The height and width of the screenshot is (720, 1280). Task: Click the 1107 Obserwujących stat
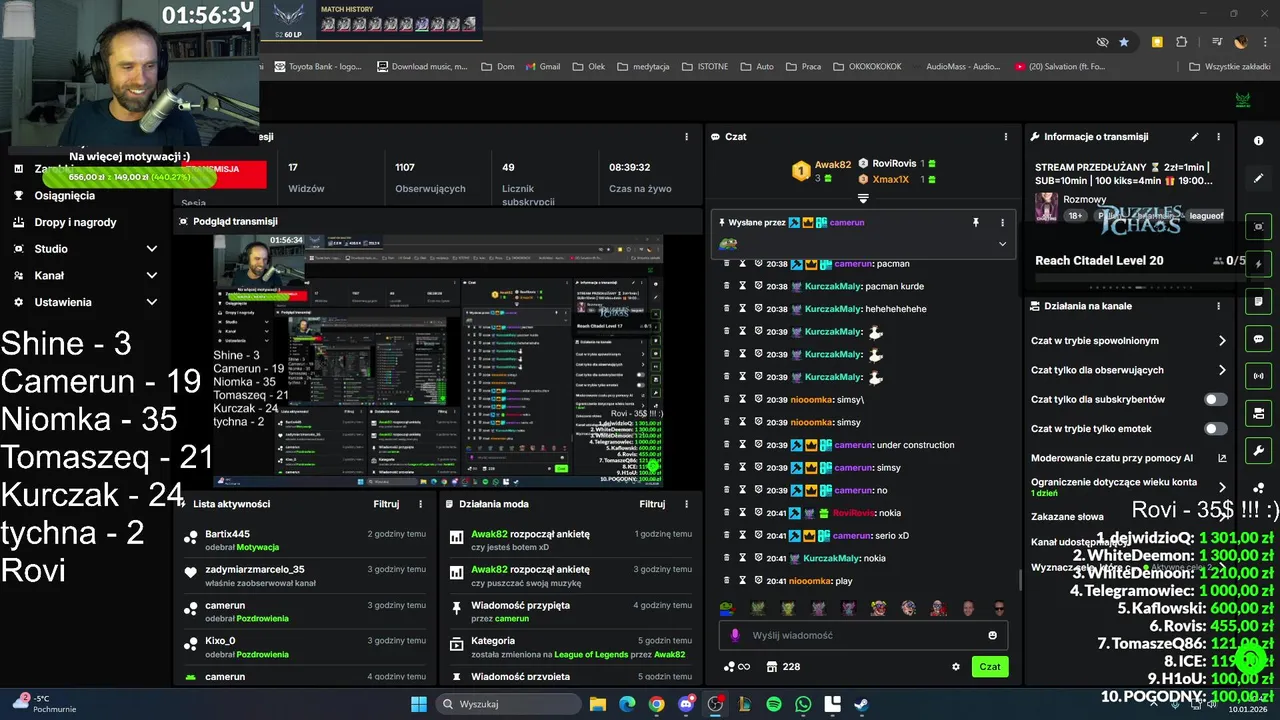pyautogui.click(x=430, y=178)
